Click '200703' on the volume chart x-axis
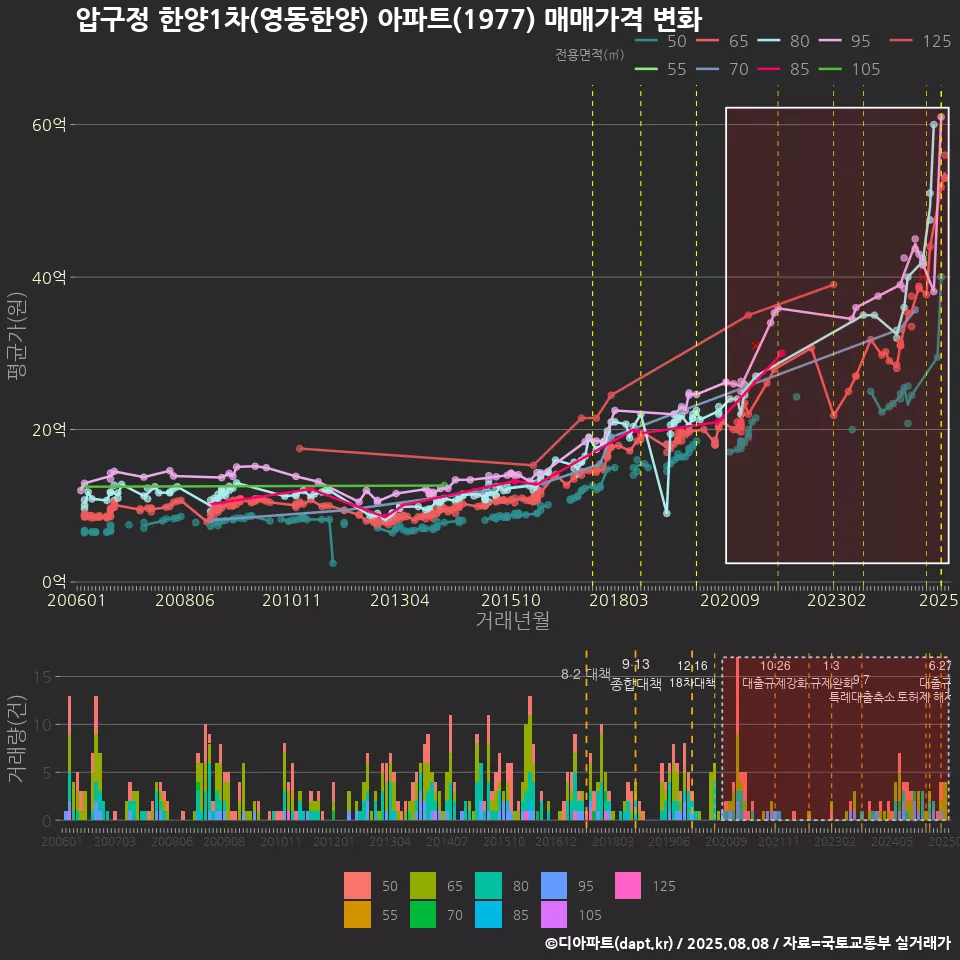The width and height of the screenshot is (960, 960). [114, 842]
